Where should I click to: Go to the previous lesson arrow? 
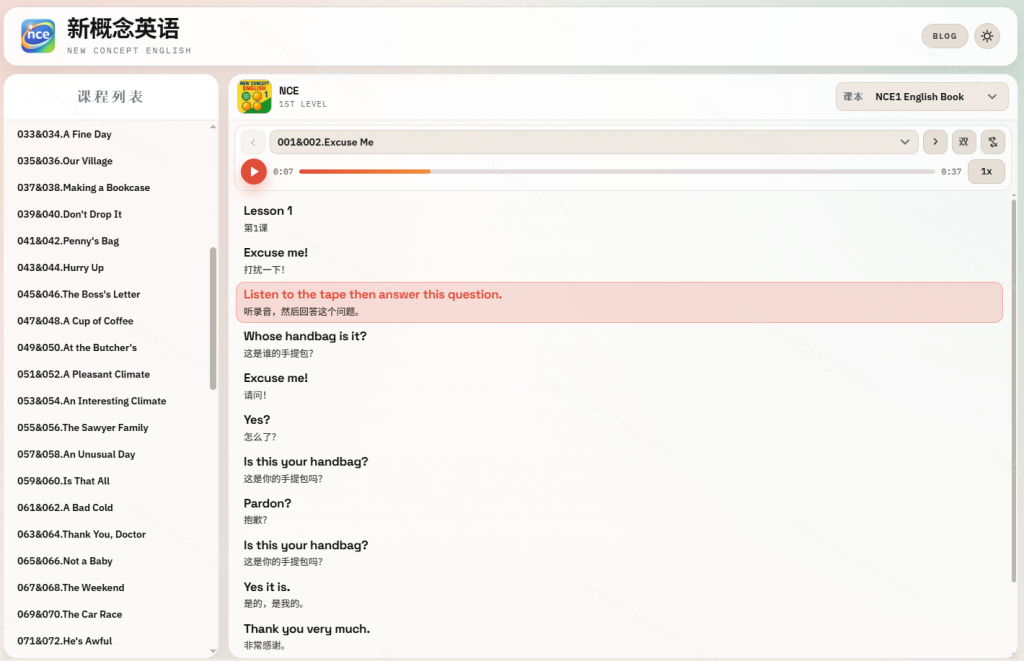point(253,142)
